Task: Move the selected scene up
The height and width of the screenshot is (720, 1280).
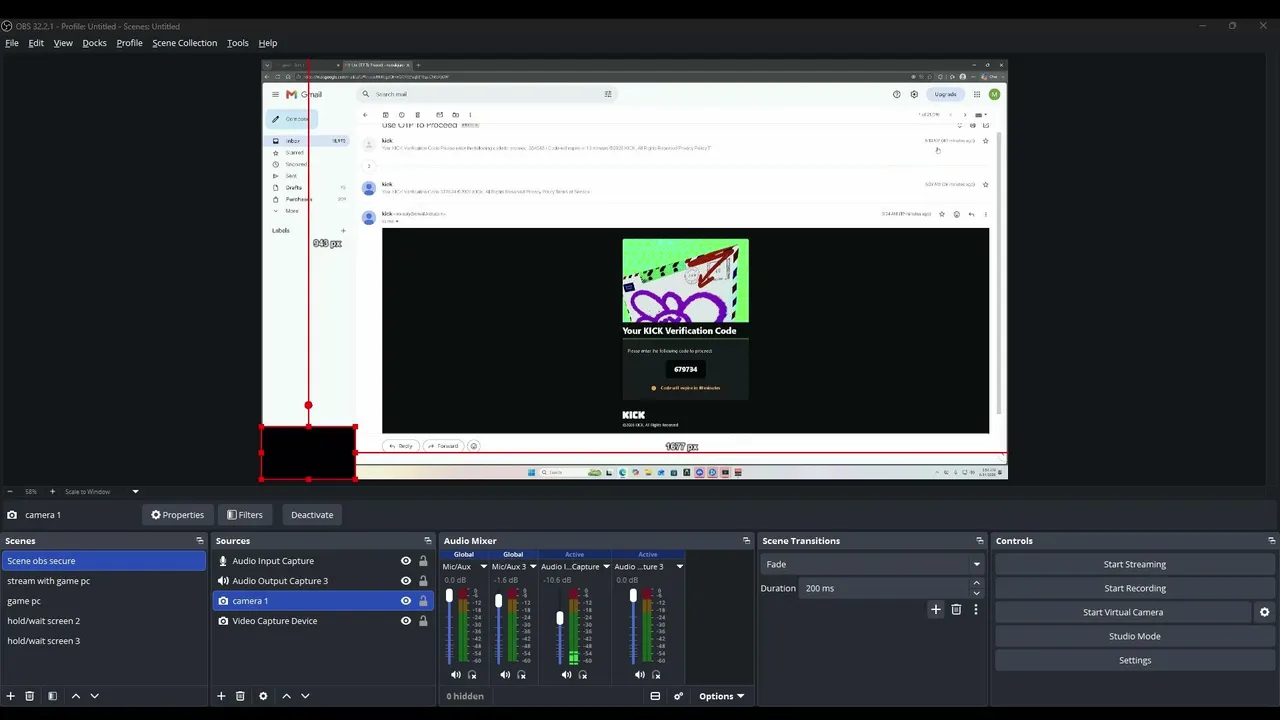Action: point(75,696)
